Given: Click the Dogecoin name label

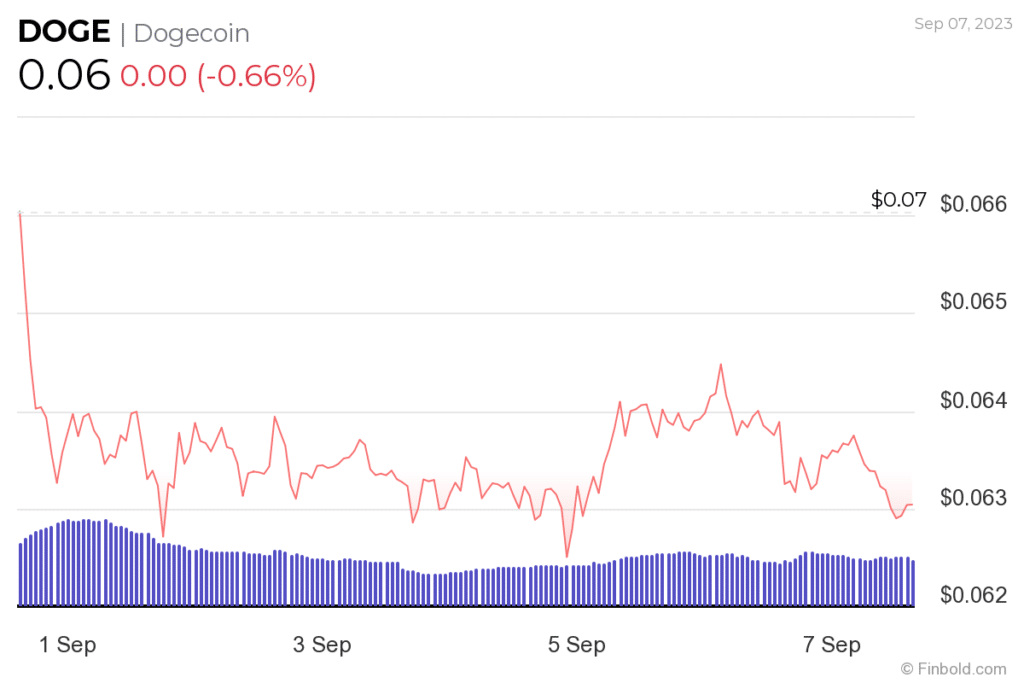Looking at the screenshot, I should (x=191, y=33).
